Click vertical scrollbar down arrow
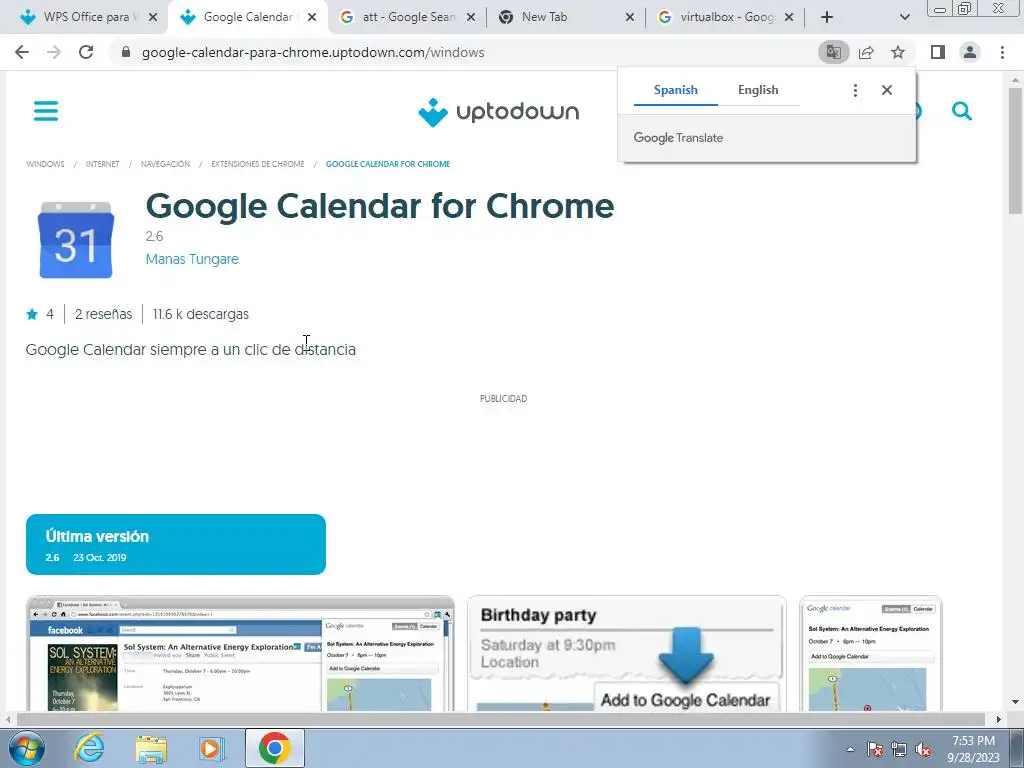Screen dimensions: 1024x768 point(1015,703)
